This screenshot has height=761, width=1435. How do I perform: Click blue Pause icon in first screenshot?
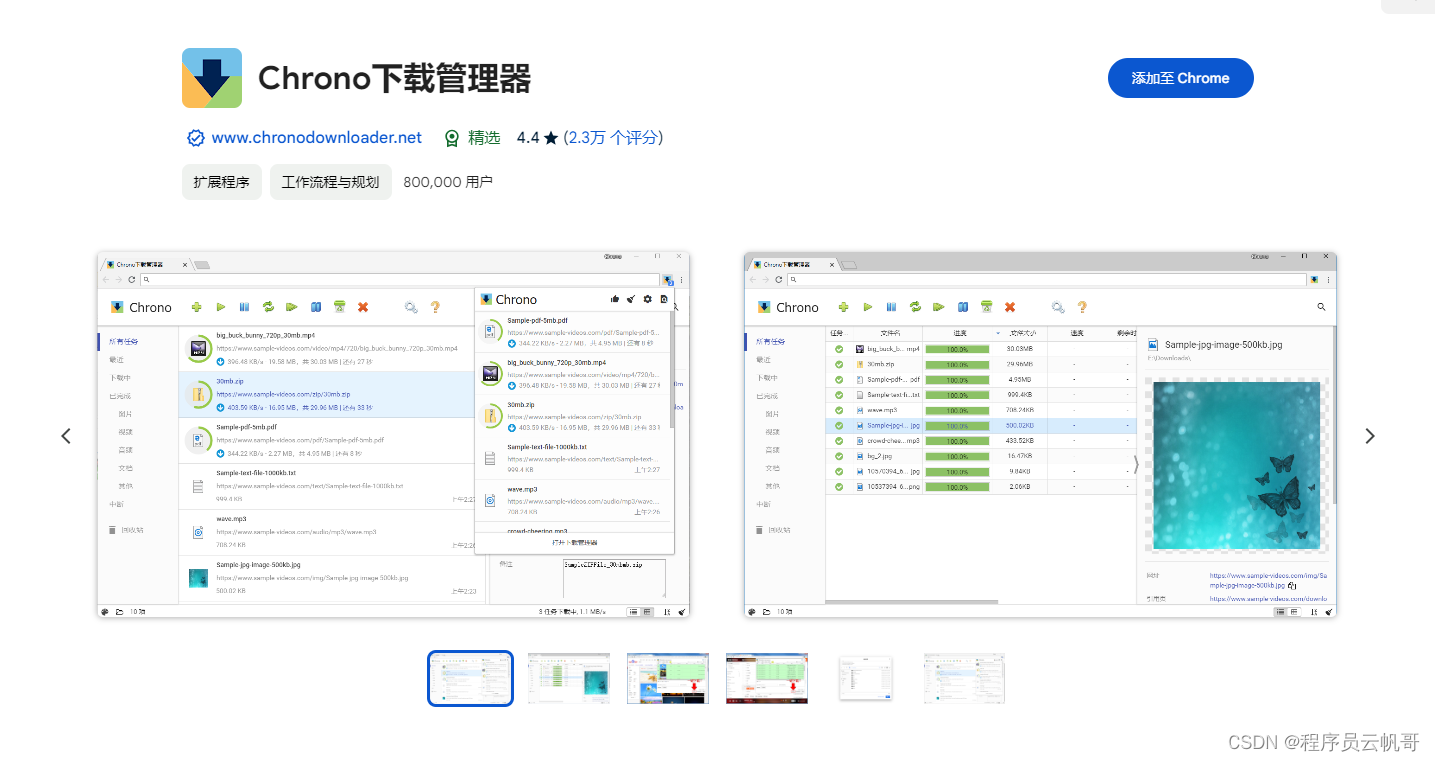pos(244,307)
